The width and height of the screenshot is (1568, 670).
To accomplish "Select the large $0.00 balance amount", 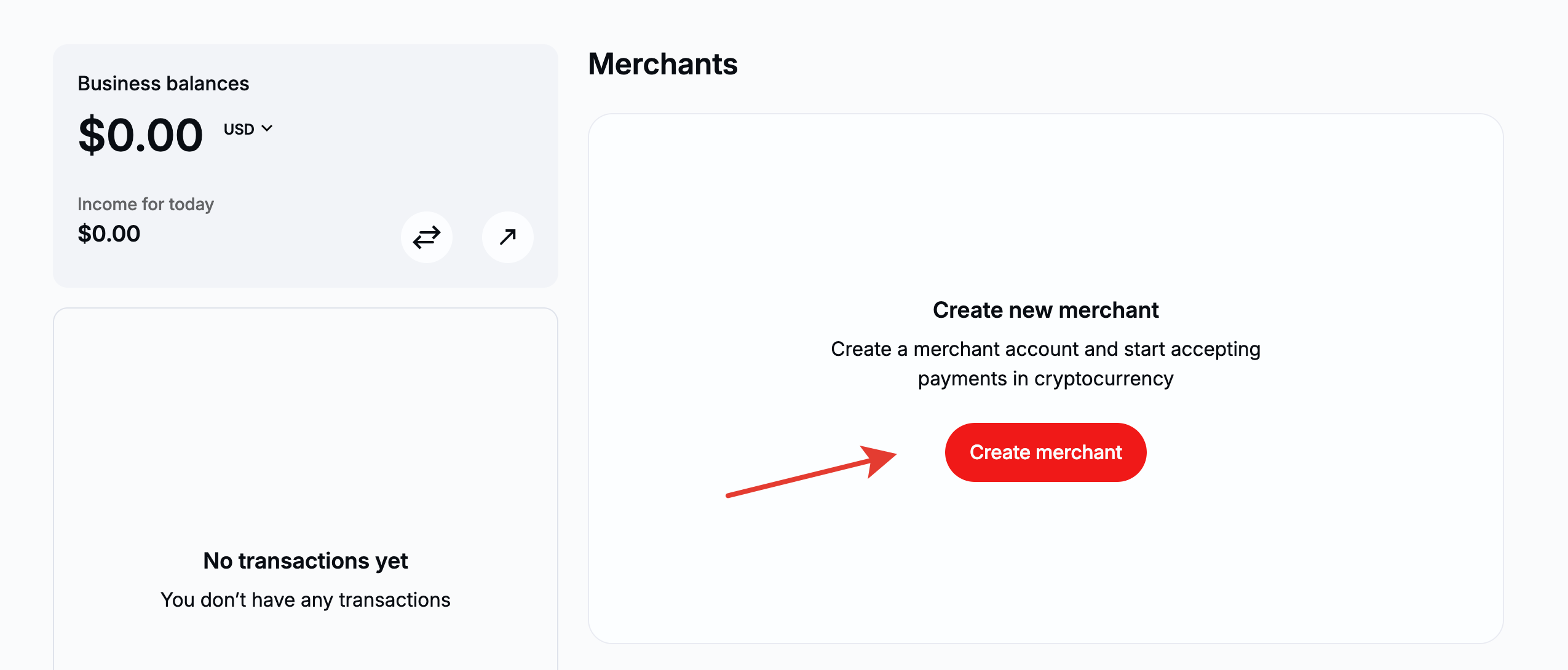I will 140,135.
